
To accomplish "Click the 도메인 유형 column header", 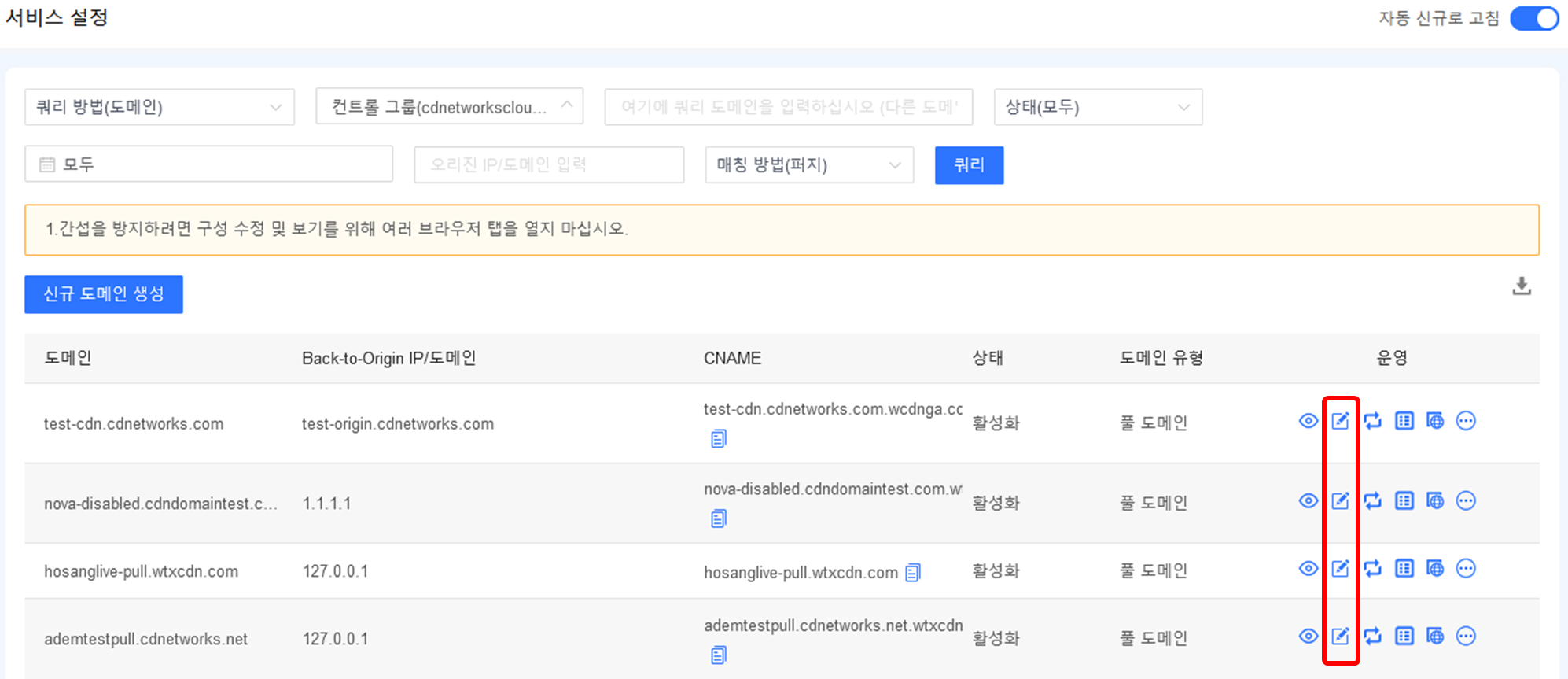I will point(1161,358).
